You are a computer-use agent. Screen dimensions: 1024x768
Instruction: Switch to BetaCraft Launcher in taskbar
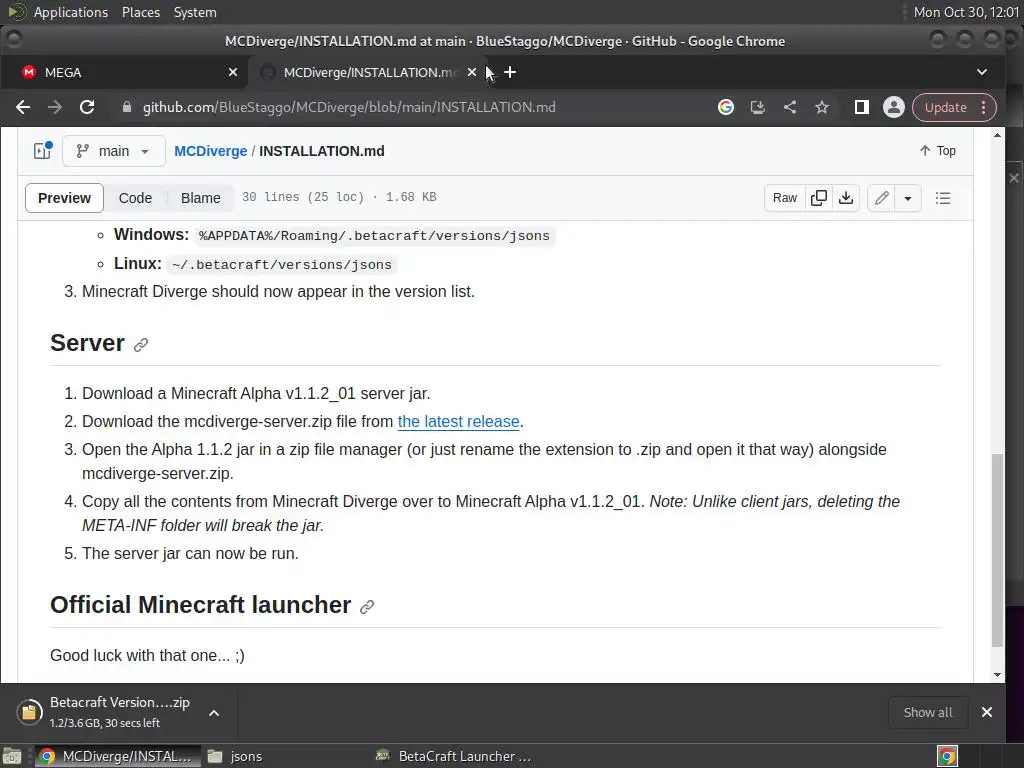(x=453, y=756)
